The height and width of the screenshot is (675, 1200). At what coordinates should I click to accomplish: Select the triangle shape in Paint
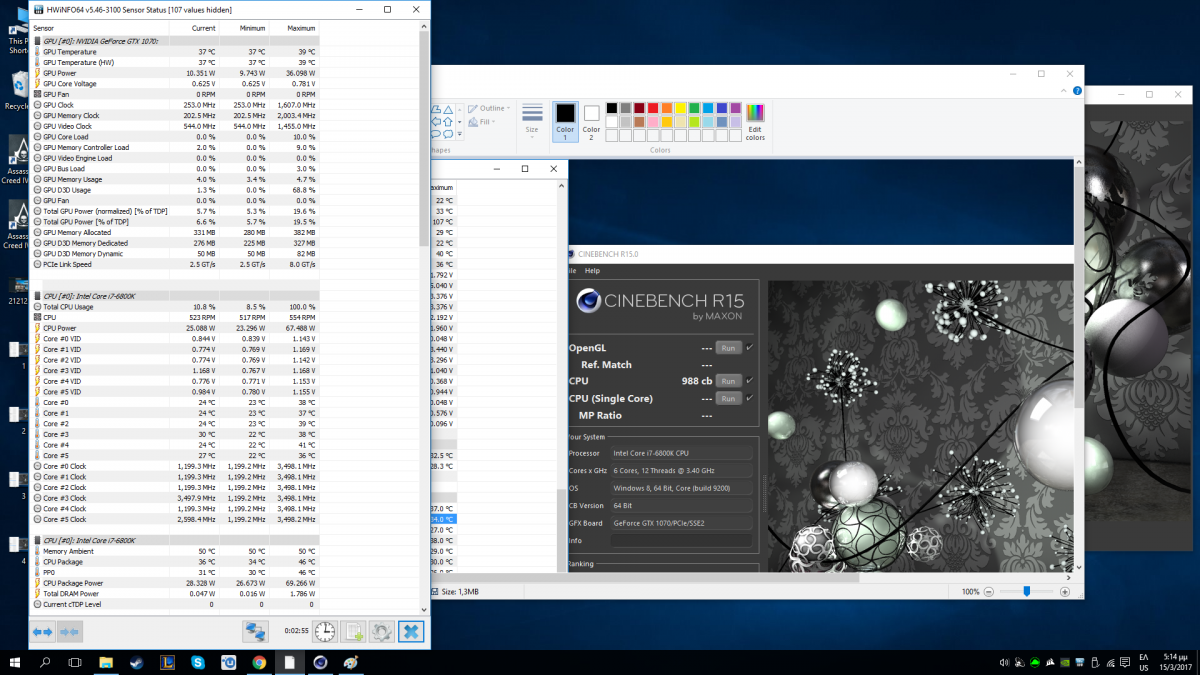(x=447, y=109)
